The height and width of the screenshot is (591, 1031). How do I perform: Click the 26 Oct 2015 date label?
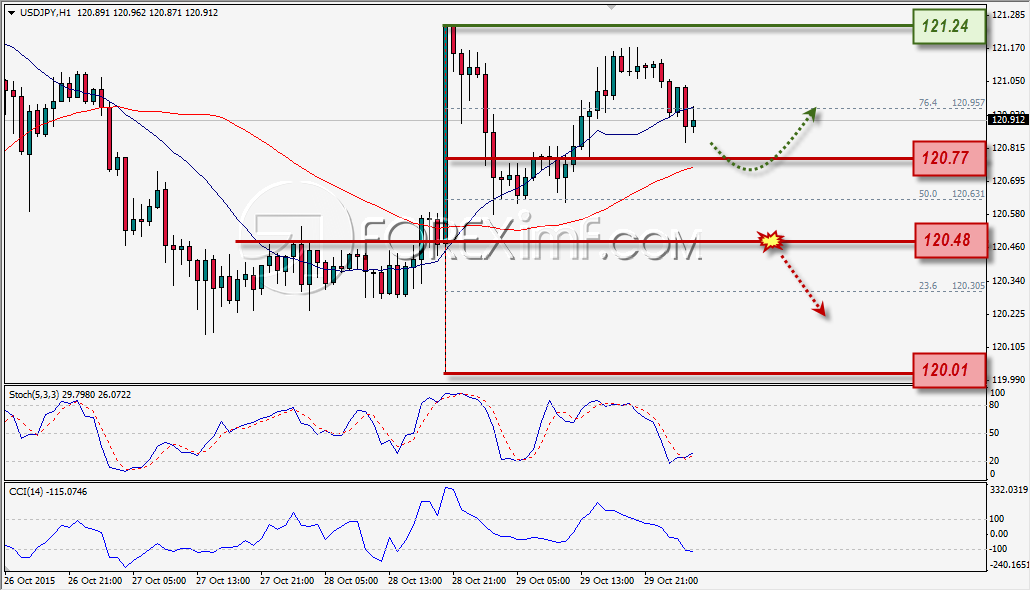30,581
